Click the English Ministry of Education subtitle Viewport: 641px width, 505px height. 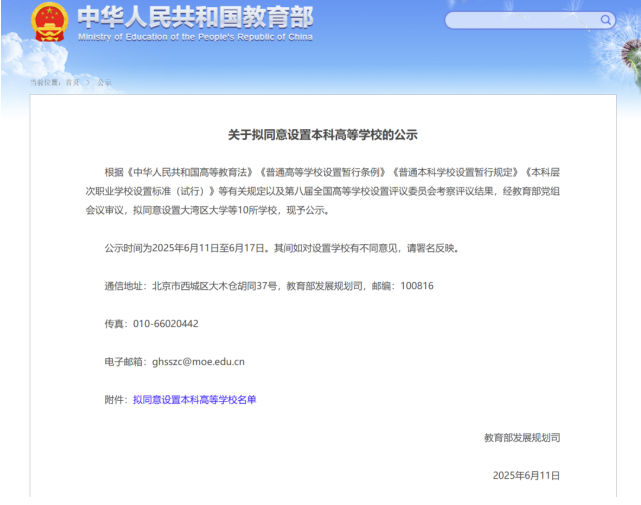tap(195, 37)
